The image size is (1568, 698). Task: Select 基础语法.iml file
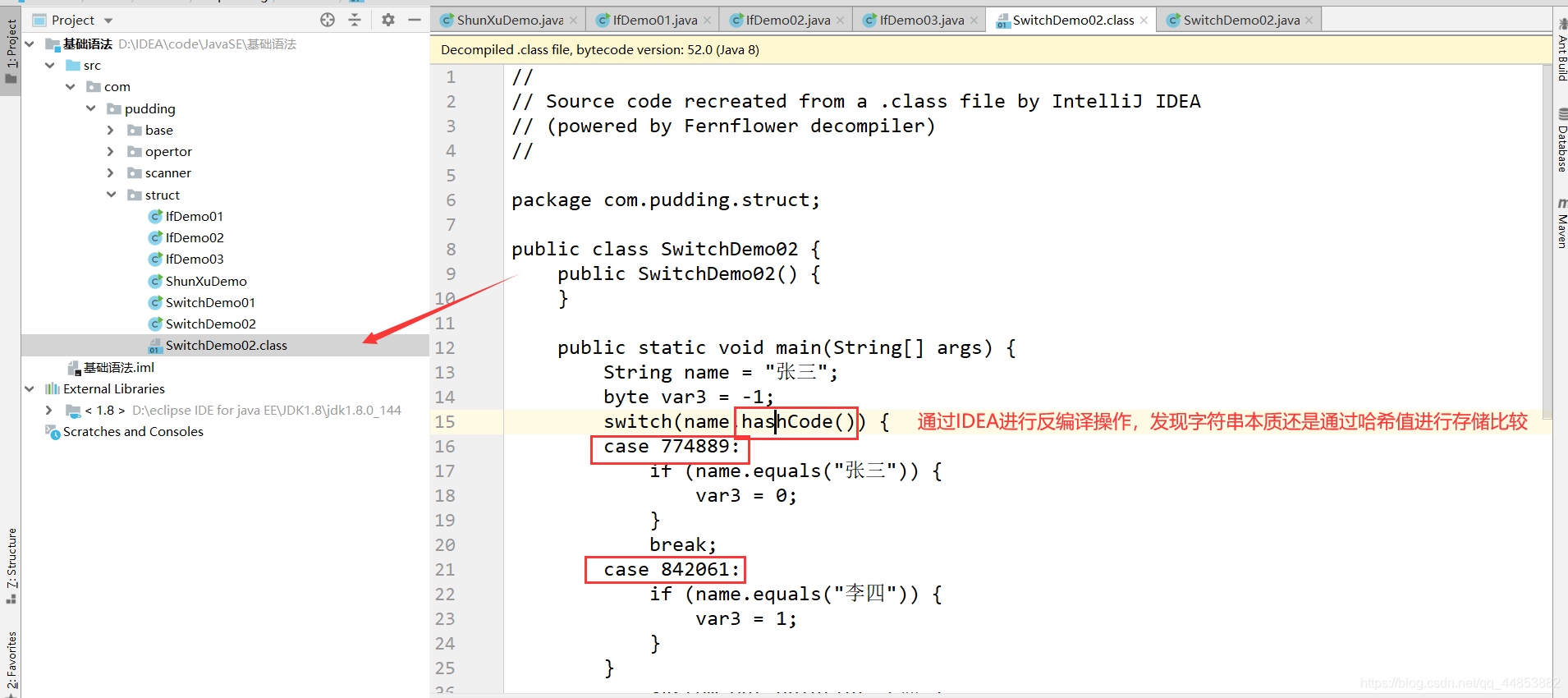pyautogui.click(x=119, y=367)
